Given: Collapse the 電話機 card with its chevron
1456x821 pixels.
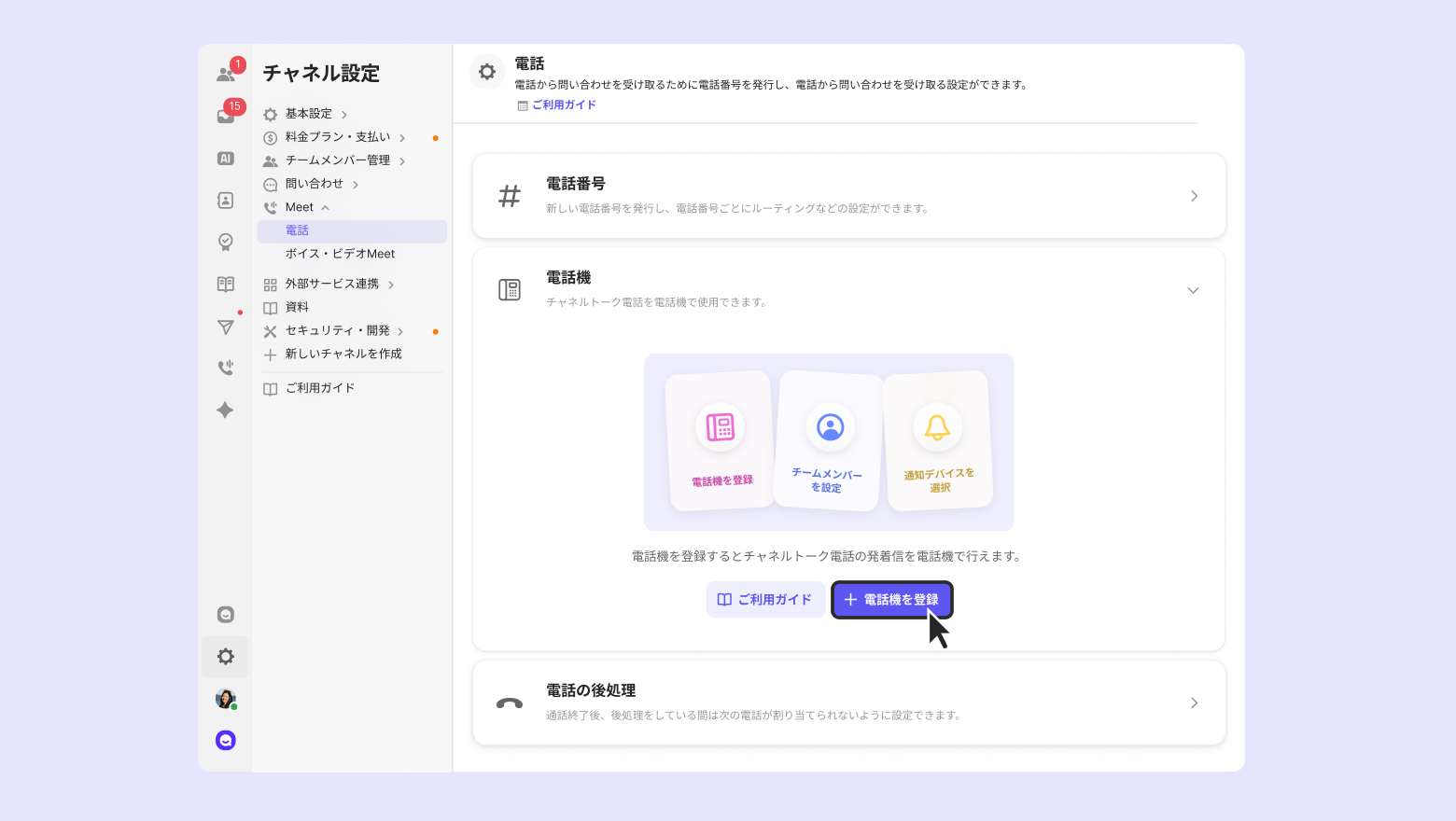Looking at the screenshot, I should click(x=1193, y=290).
